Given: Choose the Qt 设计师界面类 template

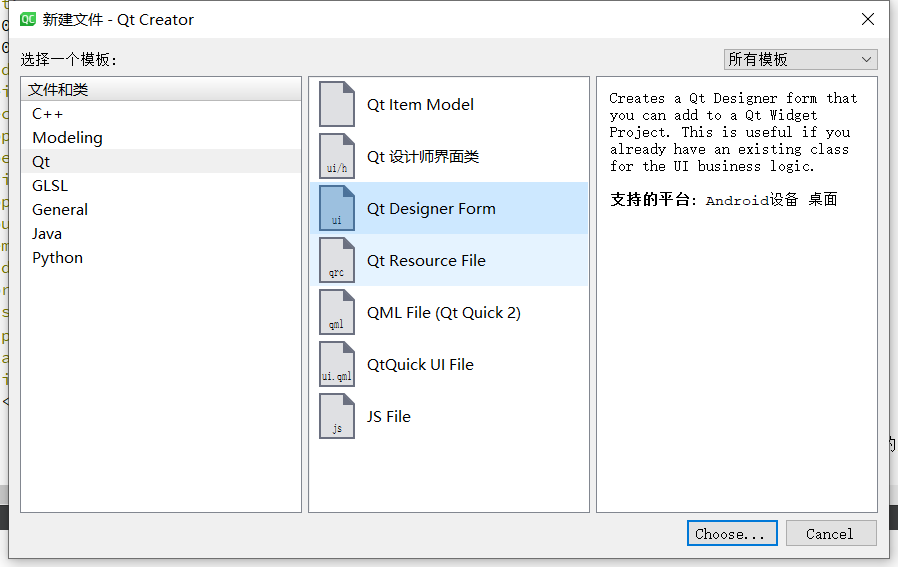Looking at the screenshot, I should click(x=449, y=156).
